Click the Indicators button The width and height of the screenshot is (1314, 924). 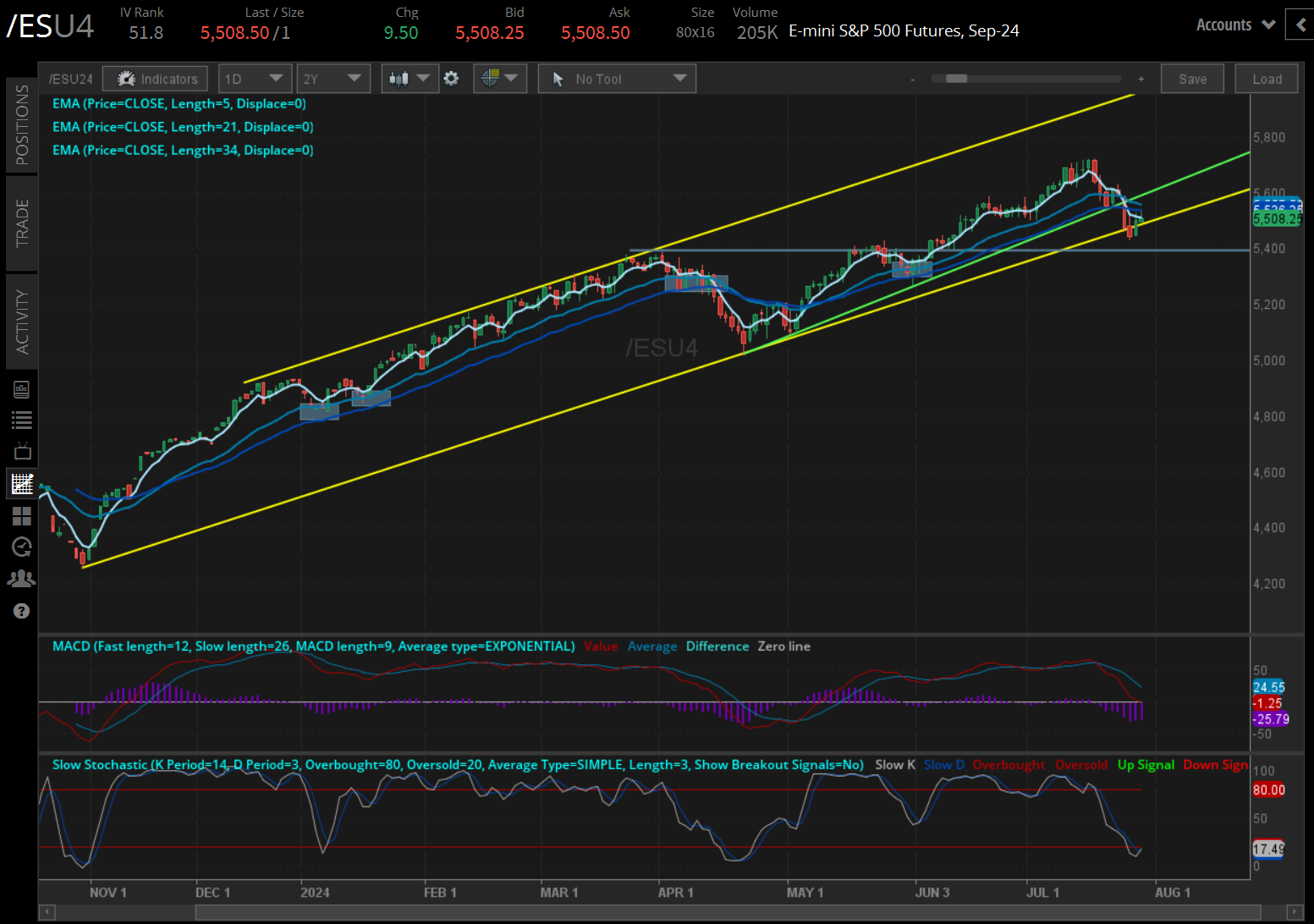click(155, 78)
